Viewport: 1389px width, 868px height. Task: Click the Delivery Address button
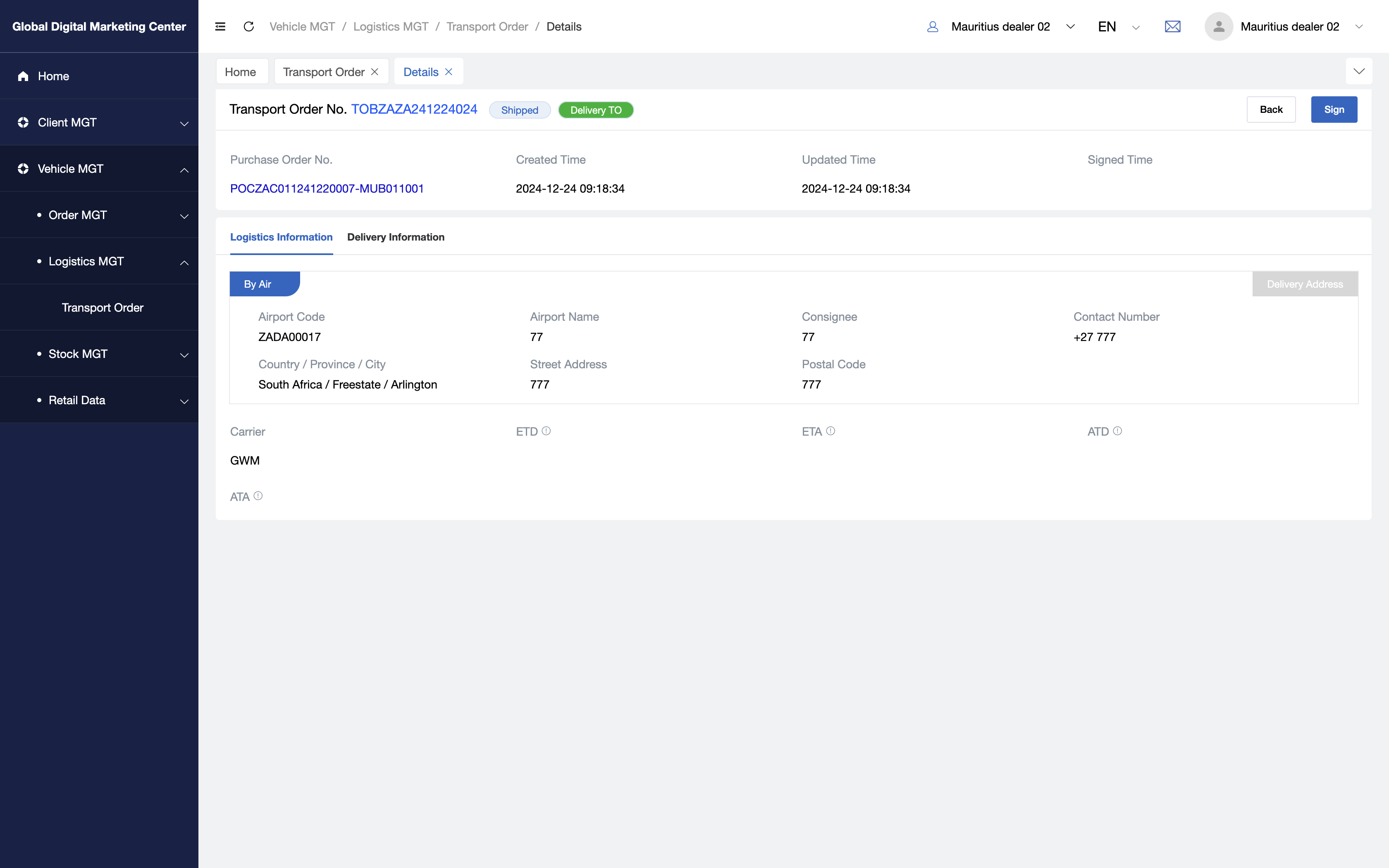[x=1305, y=284]
